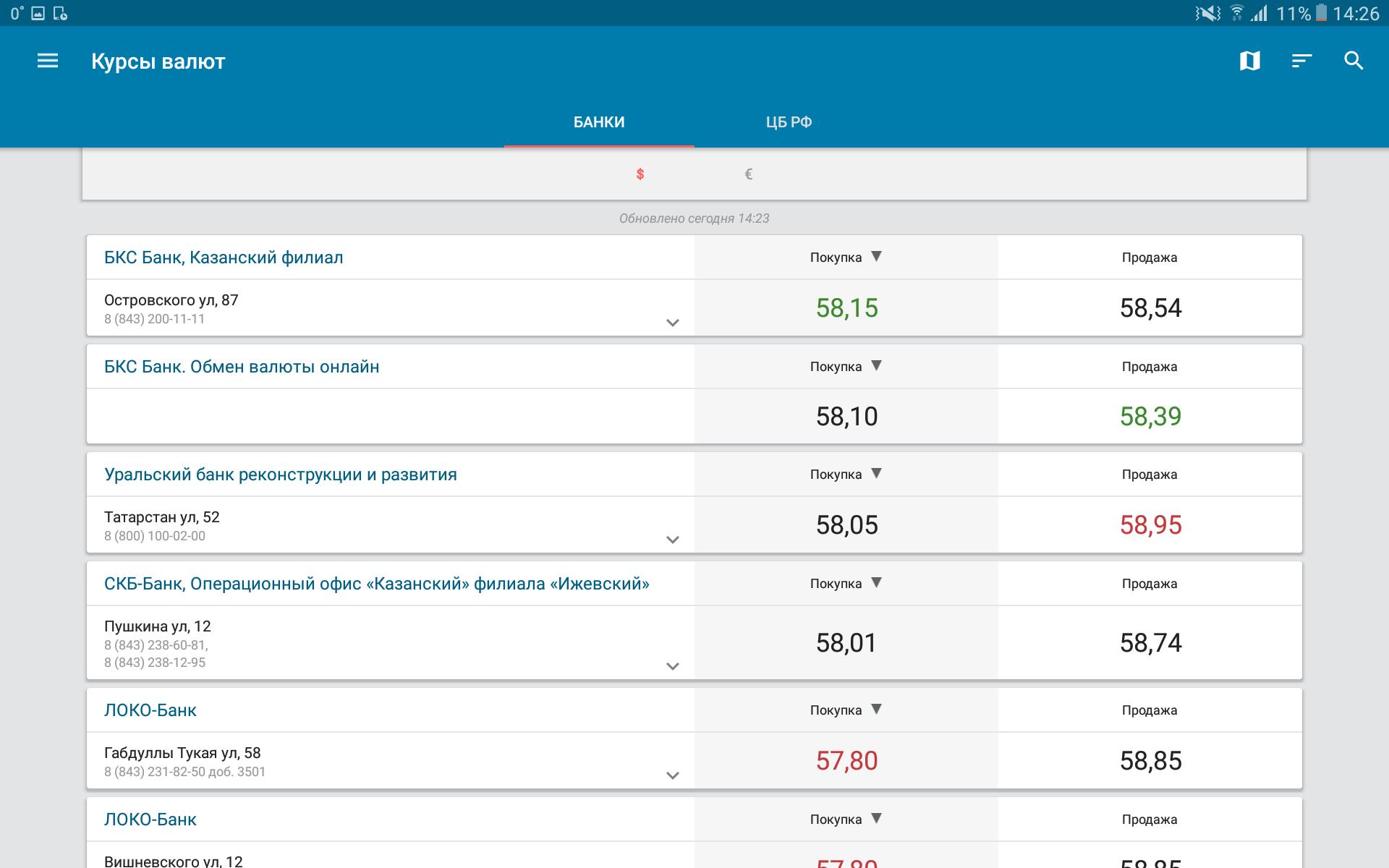Tap Продажа header in Уральский банк card
The height and width of the screenshot is (868, 1389).
[x=1150, y=475]
